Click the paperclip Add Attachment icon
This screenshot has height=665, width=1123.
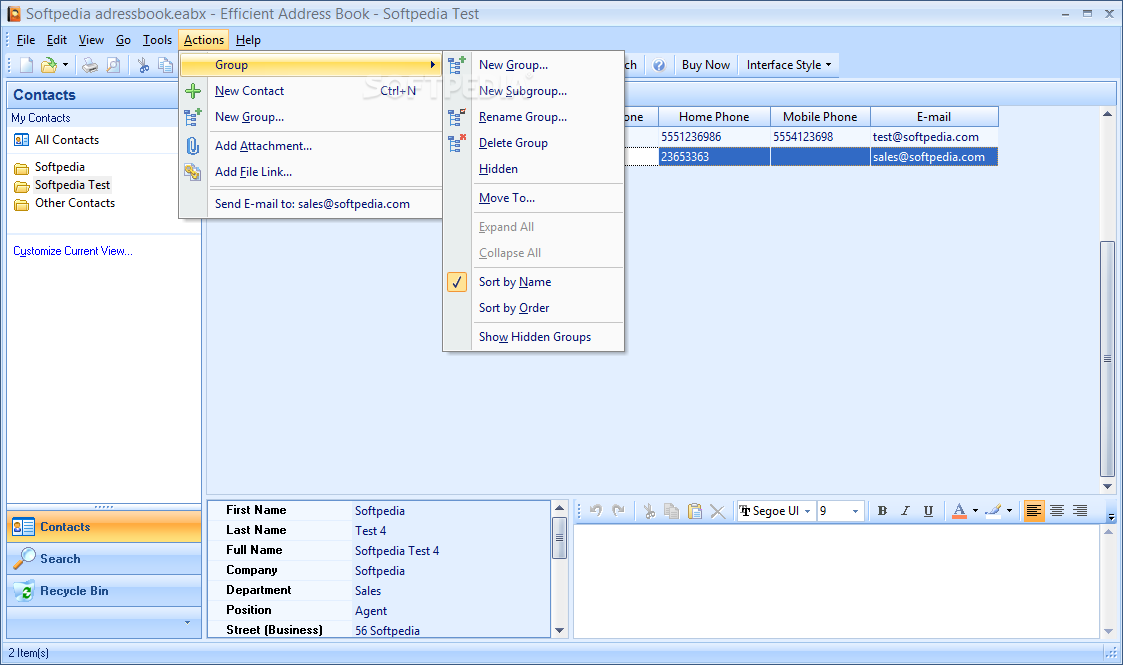tap(193, 146)
